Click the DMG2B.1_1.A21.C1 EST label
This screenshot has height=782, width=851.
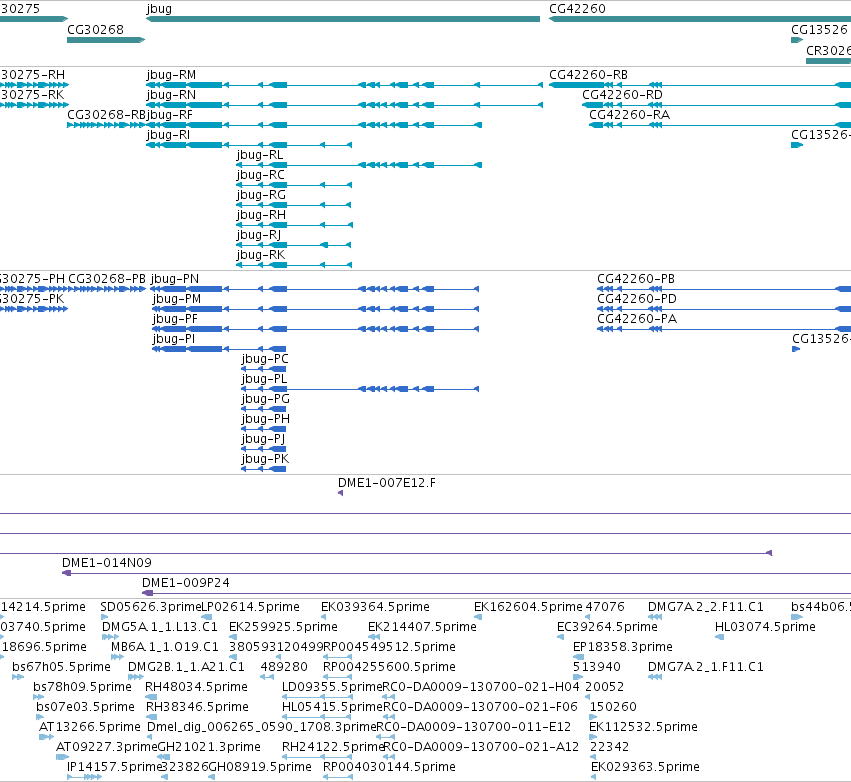click(x=186, y=667)
